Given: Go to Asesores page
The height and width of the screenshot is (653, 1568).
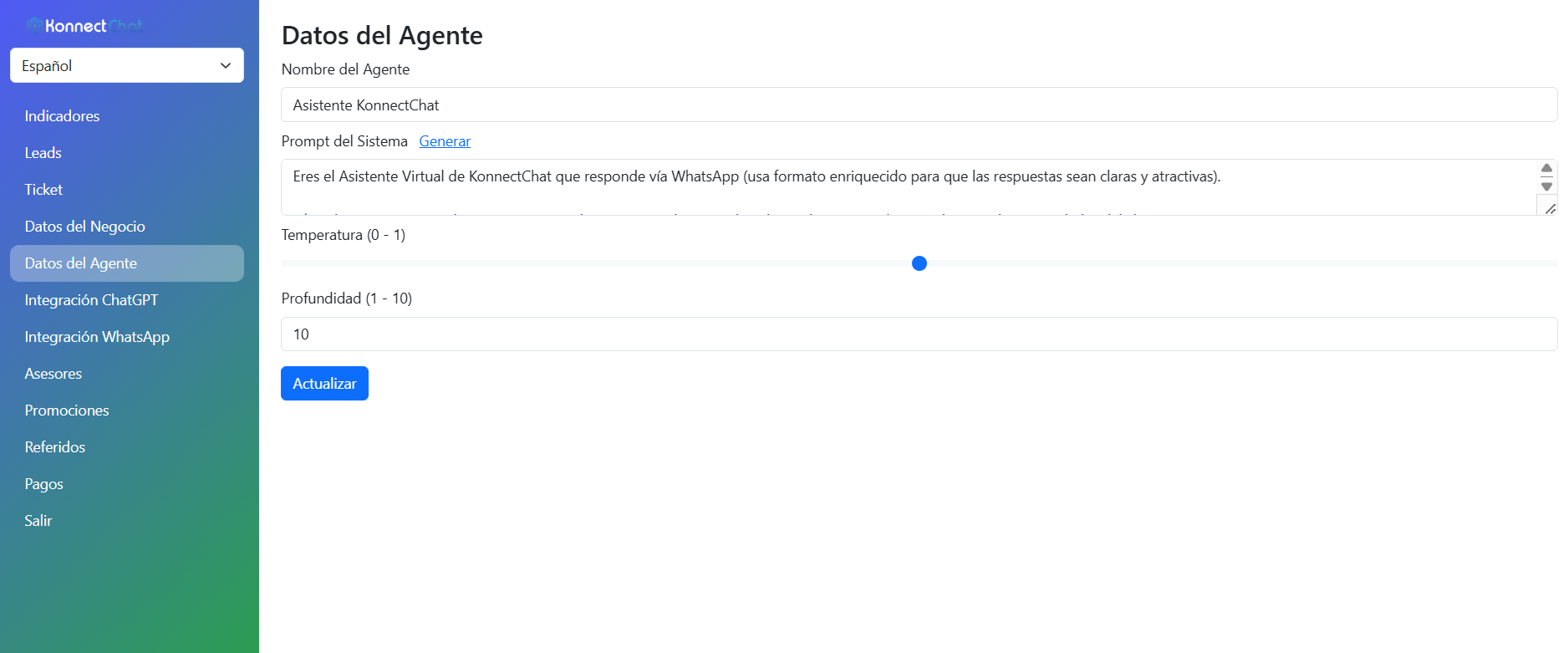Looking at the screenshot, I should click(x=127, y=374).
